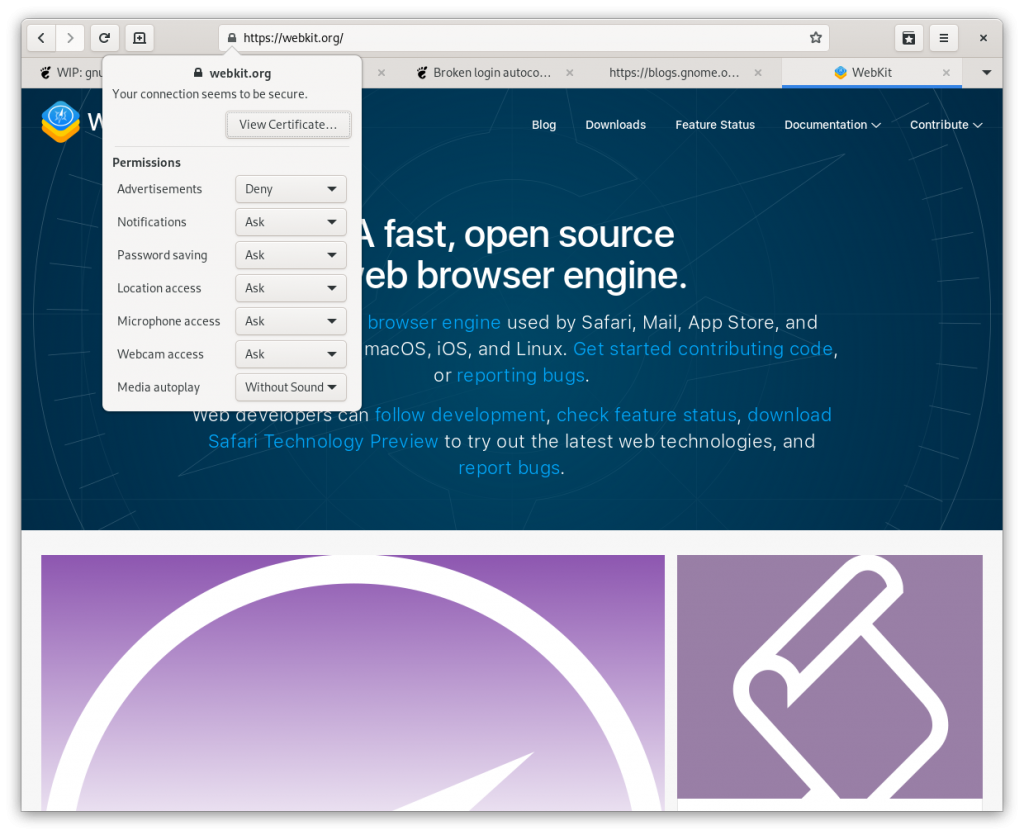Open the Microphone access dropdown
The height and width of the screenshot is (835, 1024).
tap(291, 321)
